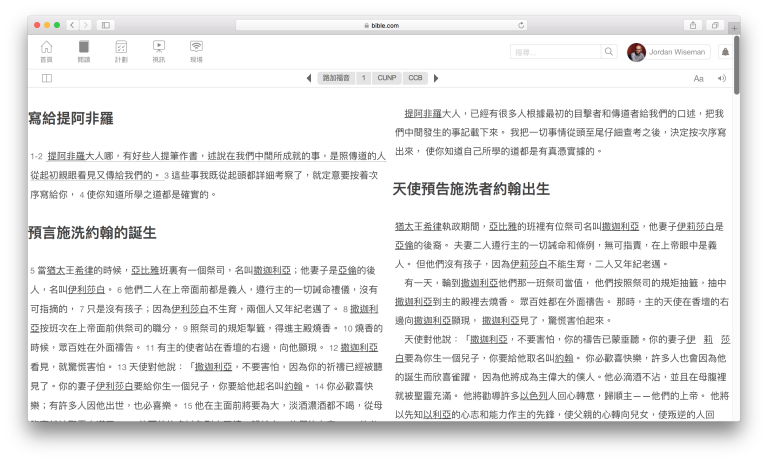768x461 pixels.
Task: Go to the previous chapter arrow
Action: (308, 77)
